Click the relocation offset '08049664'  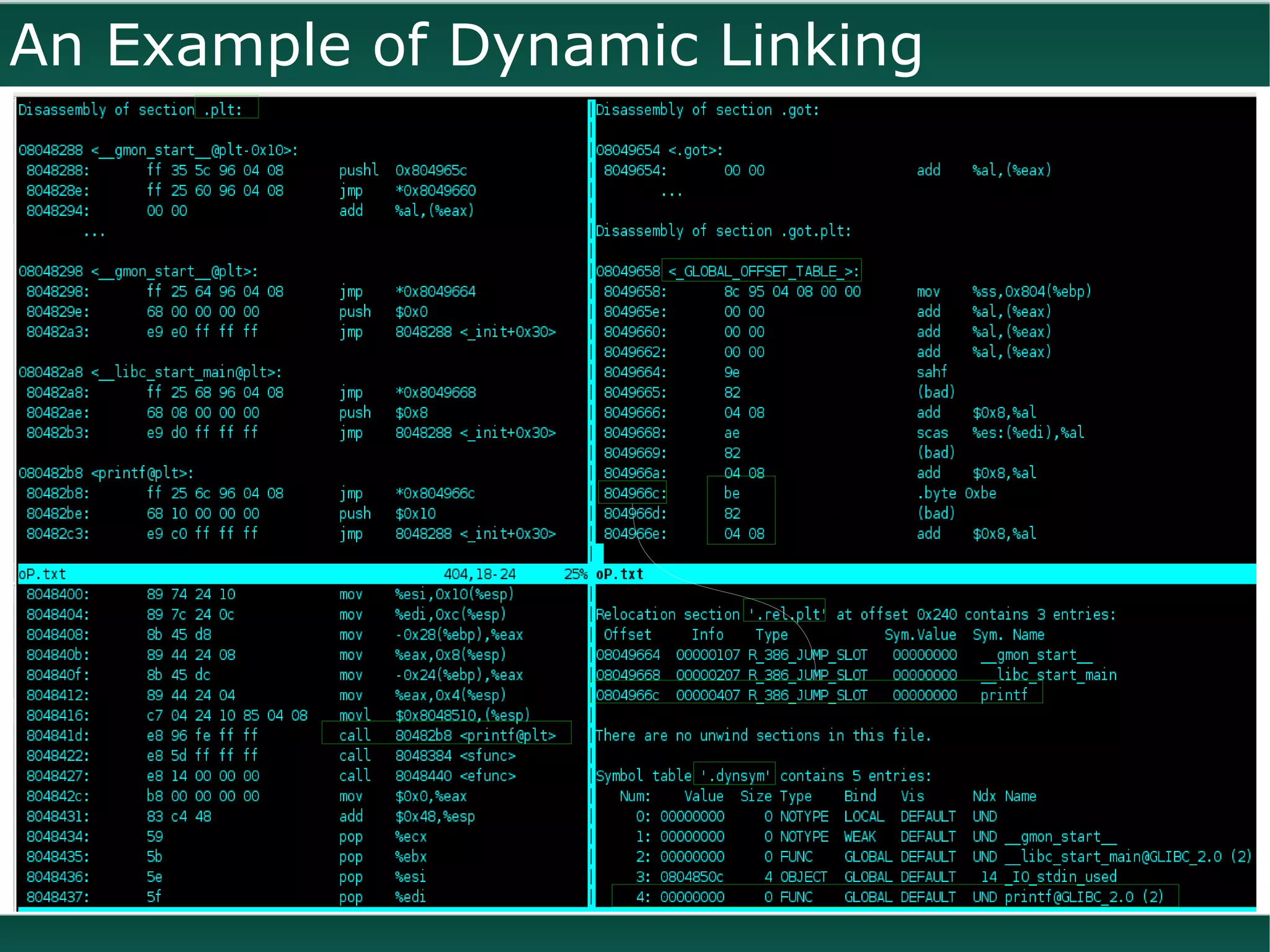(628, 654)
